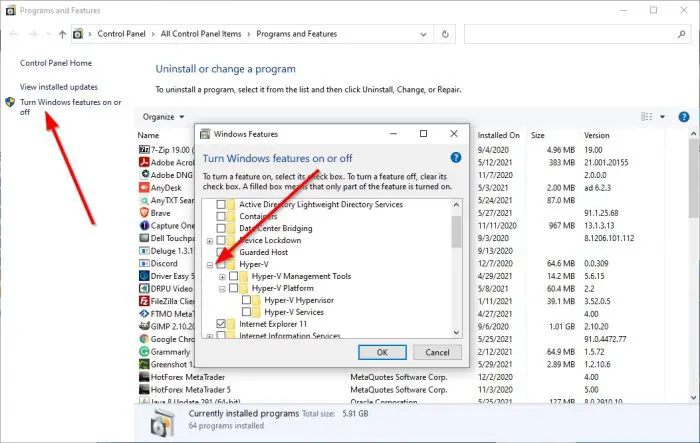Collapse the Hyper-V Platform node
This screenshot has height=443, width=700.
click(222, 289)
